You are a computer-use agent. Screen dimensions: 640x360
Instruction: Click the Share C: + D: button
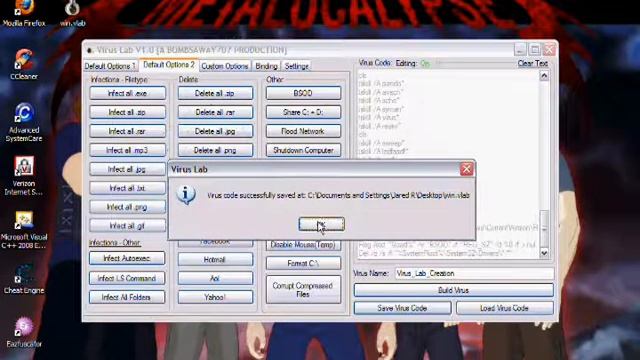303,112
